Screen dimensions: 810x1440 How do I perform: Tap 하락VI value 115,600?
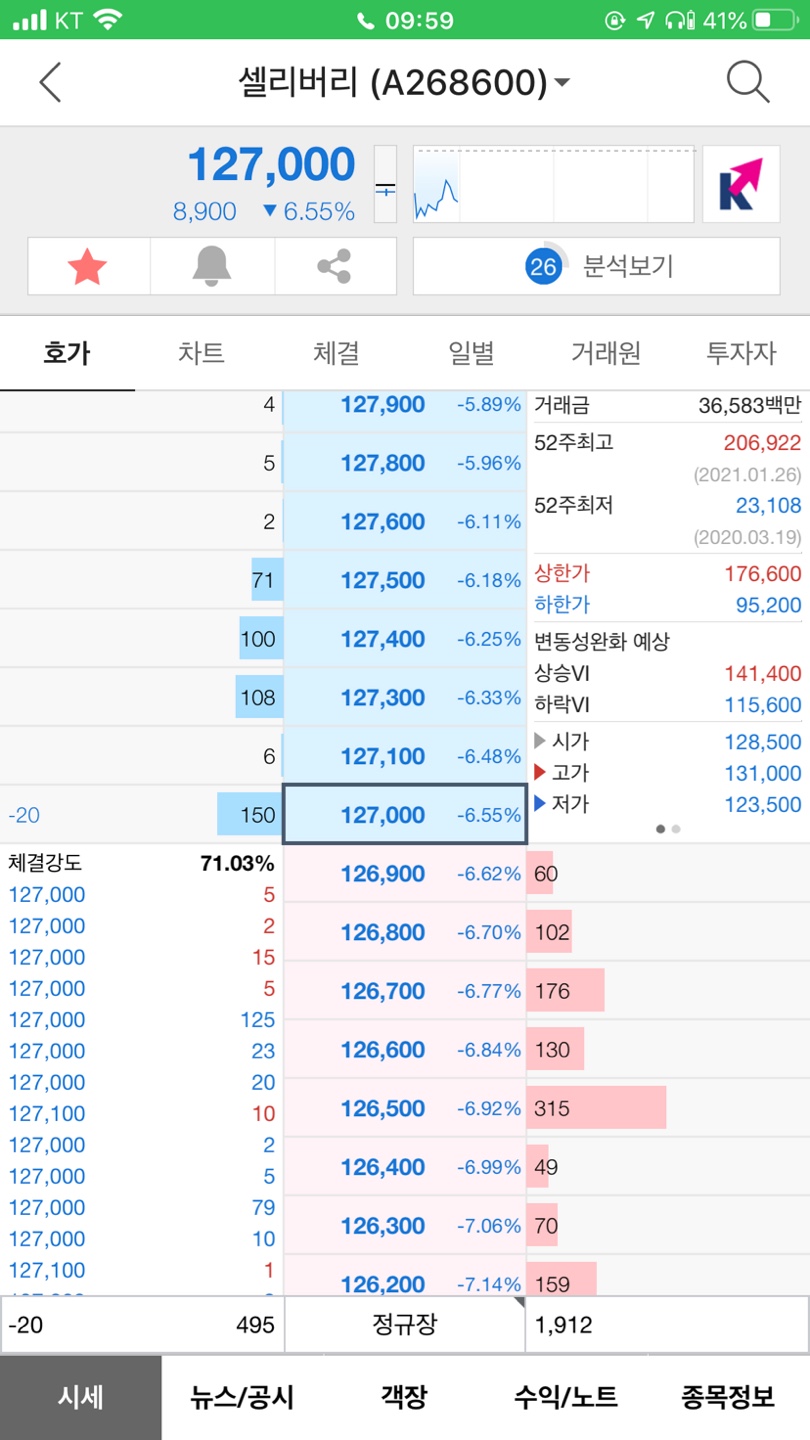(x=764, y=705)
